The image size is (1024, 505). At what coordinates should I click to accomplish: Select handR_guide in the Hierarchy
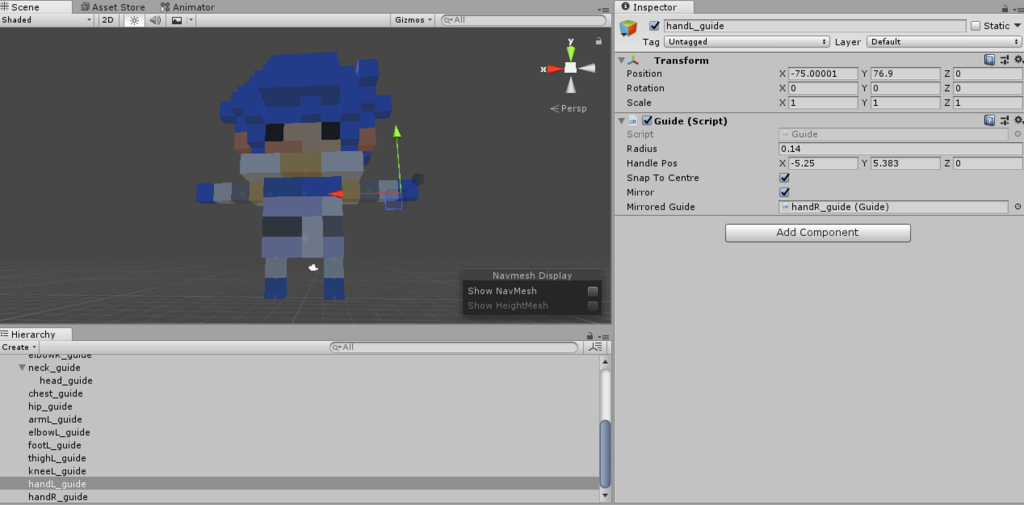tap(57, 497)
